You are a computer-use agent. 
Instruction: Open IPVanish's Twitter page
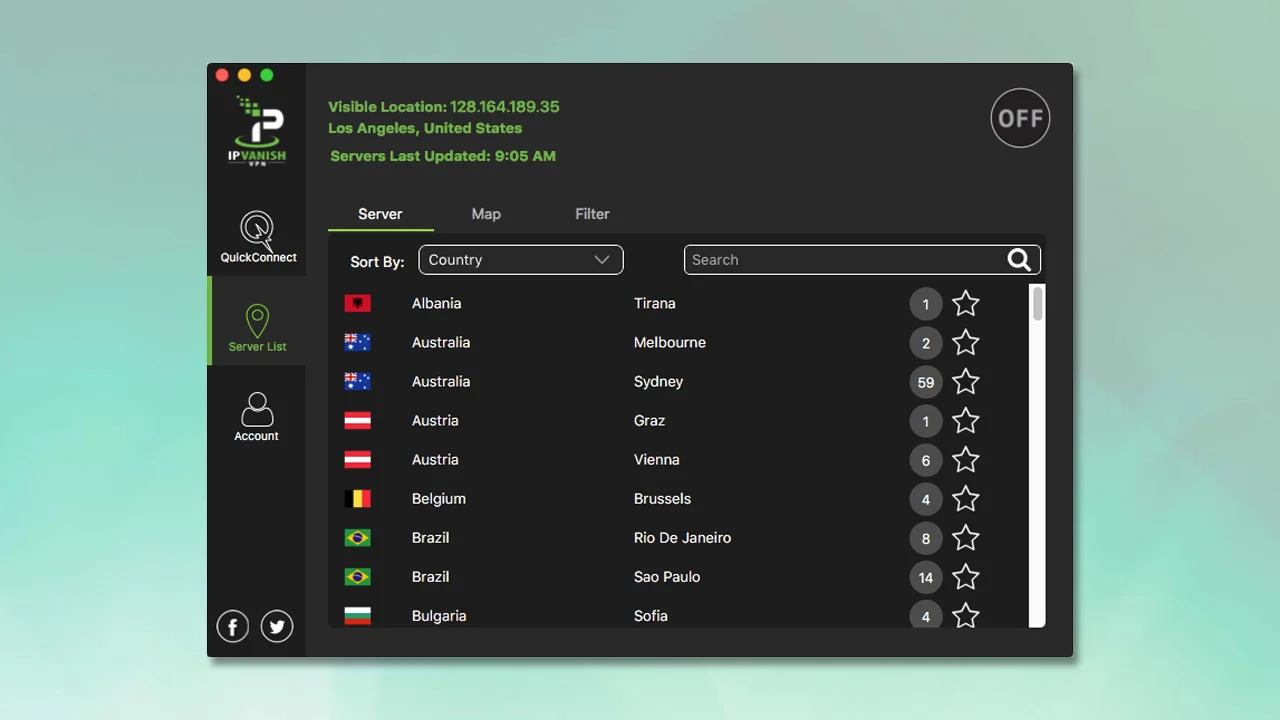click(x=277, y=626)
